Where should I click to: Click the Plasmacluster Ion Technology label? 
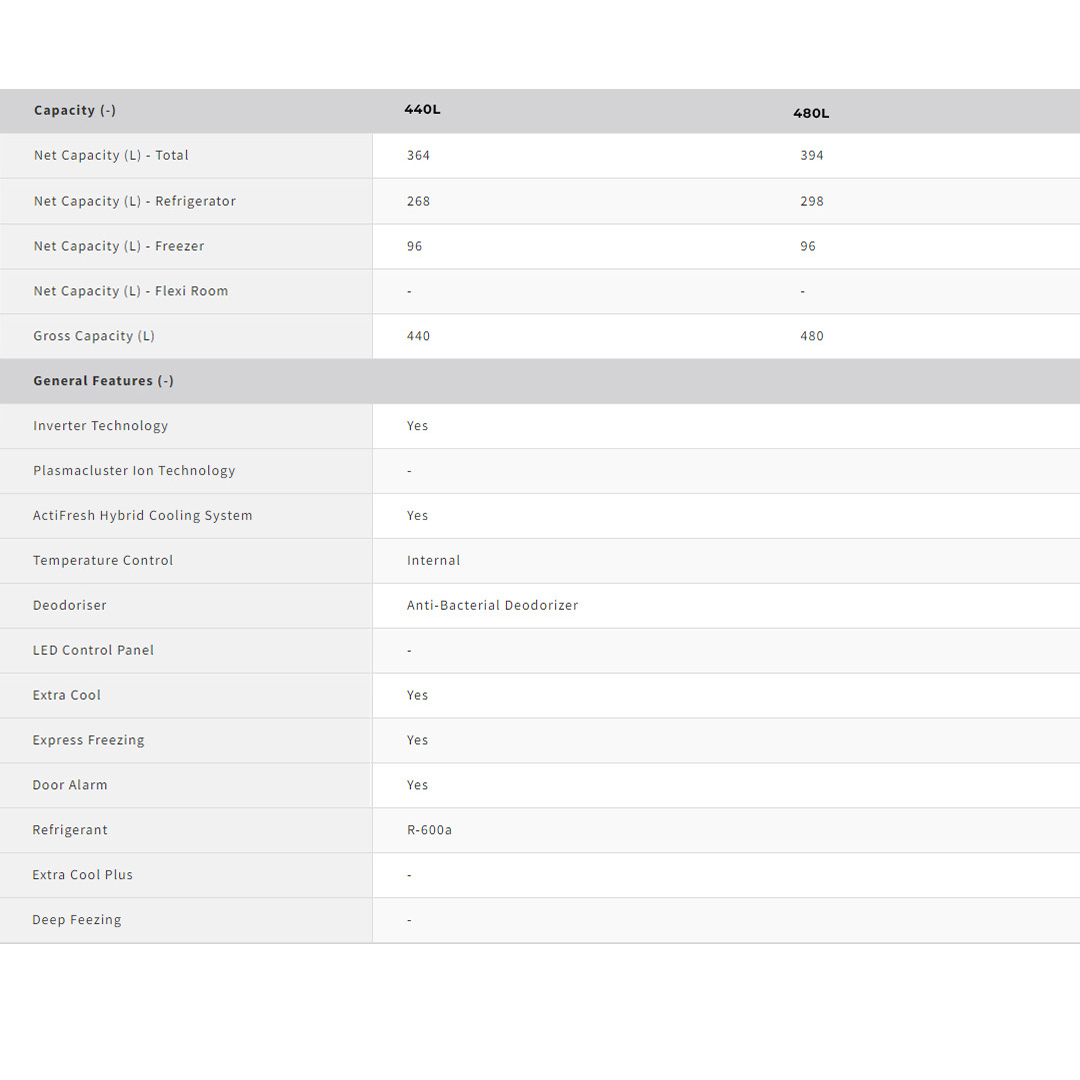134,471
